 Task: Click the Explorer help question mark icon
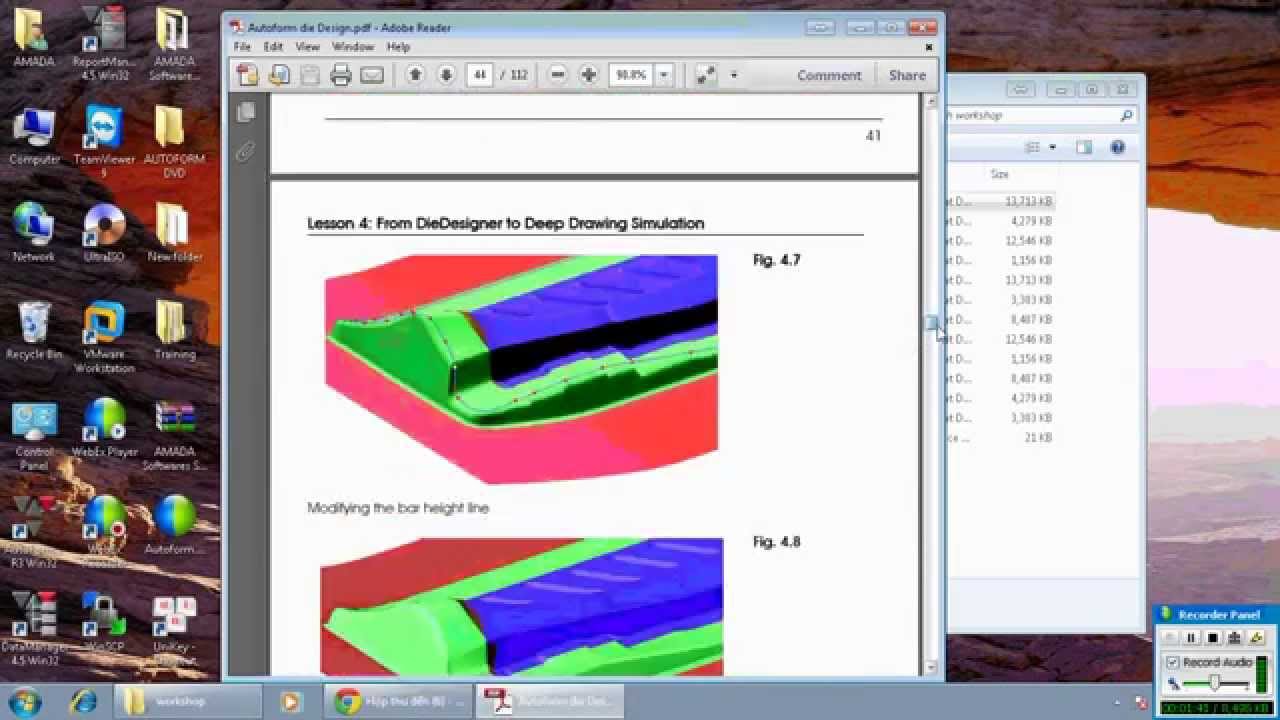pyautogui.click(x=1117, y=148)
